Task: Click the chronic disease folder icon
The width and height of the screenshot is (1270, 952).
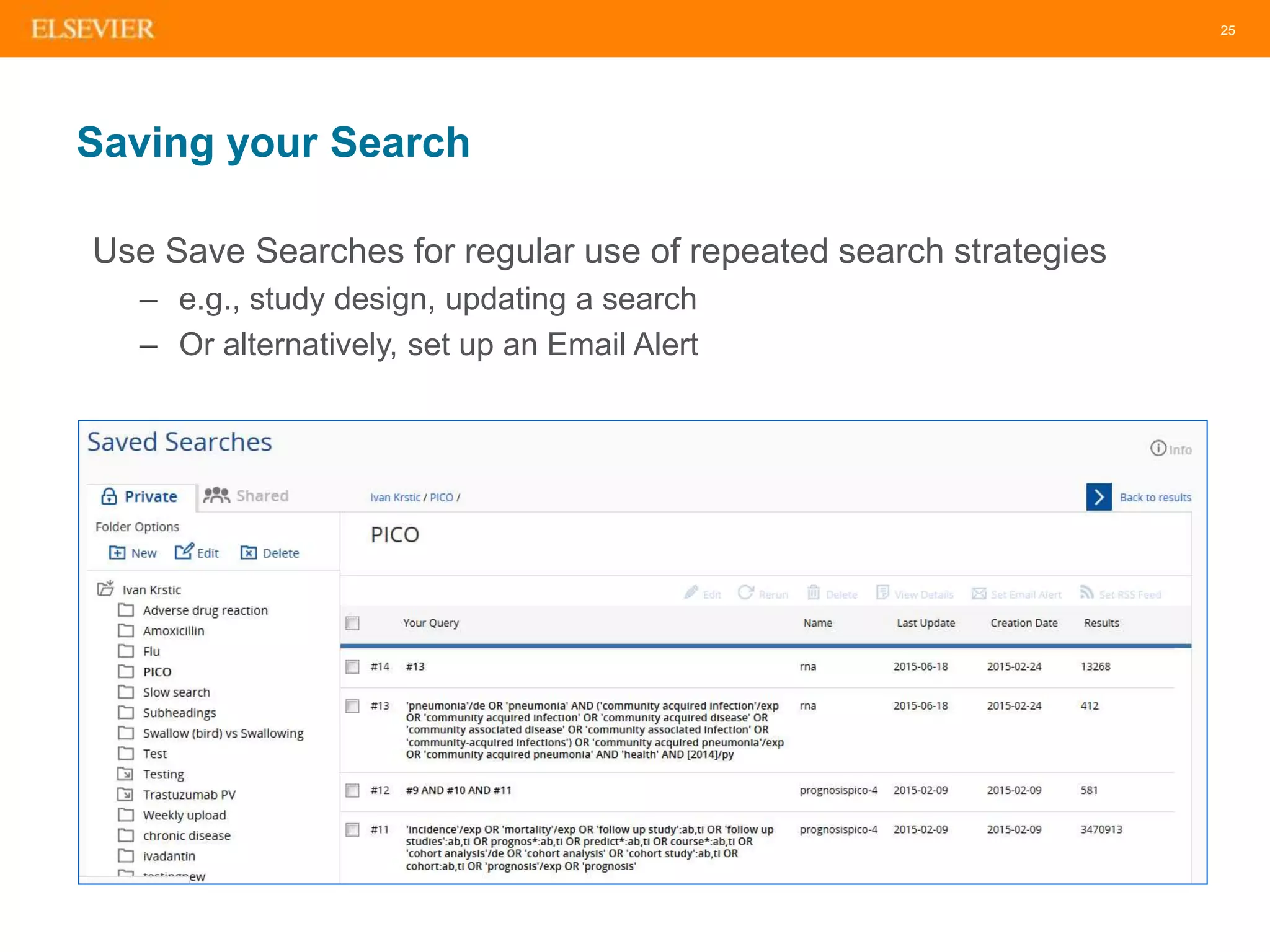Action: pos(126,835)
